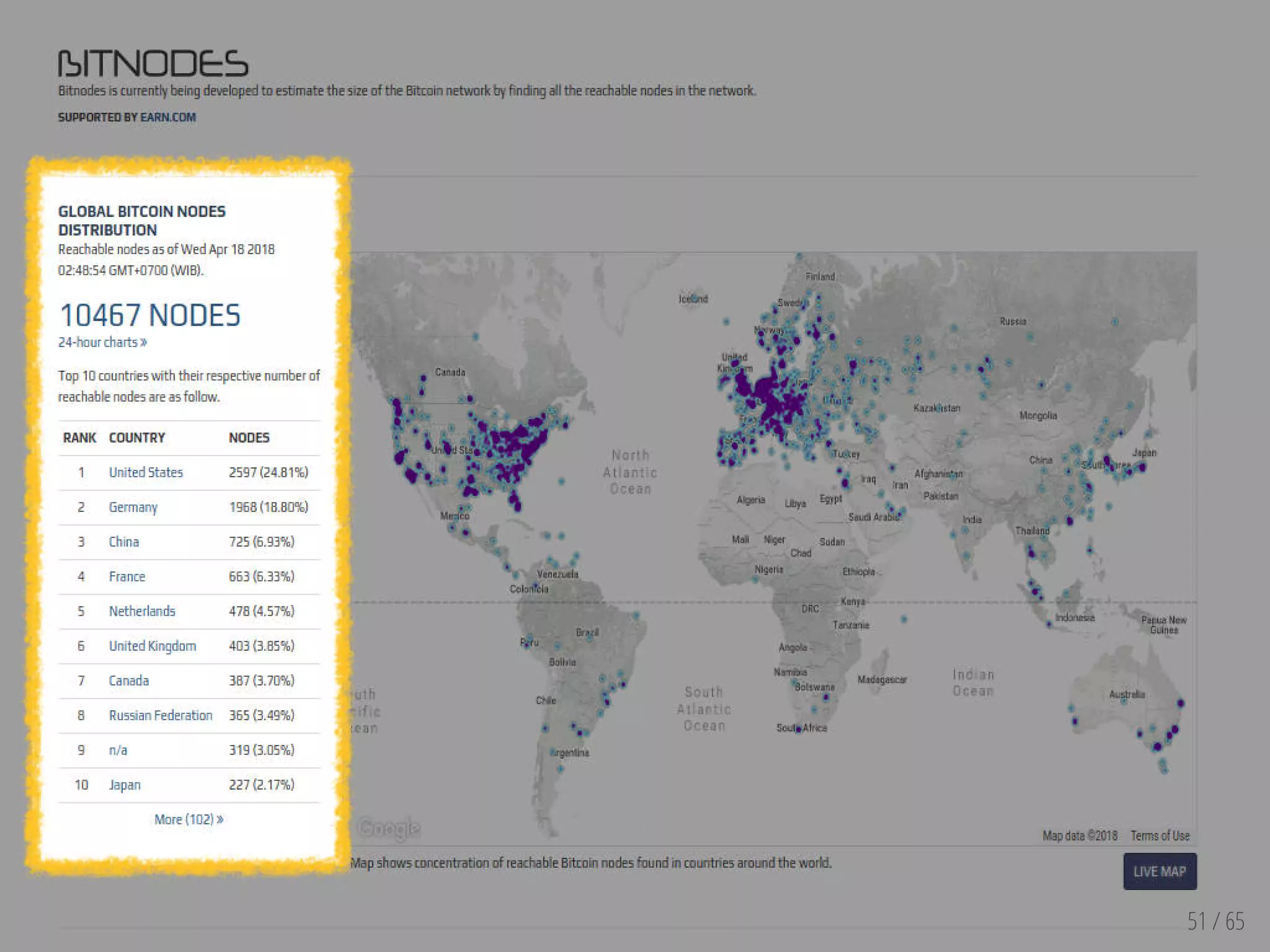Click the Google logo on map
Viewport: 1270px width, 952px height.
click(x=389, y=828)
